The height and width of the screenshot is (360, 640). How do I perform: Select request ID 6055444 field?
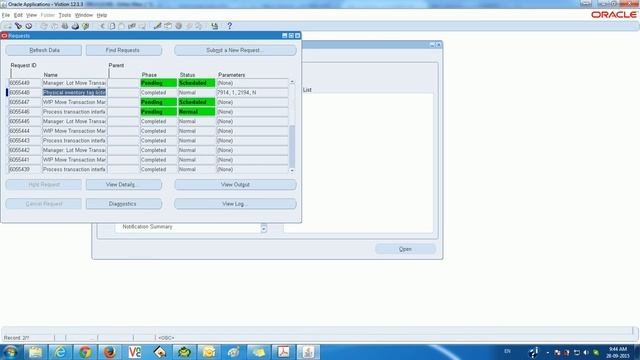click(x=25, y=131)
